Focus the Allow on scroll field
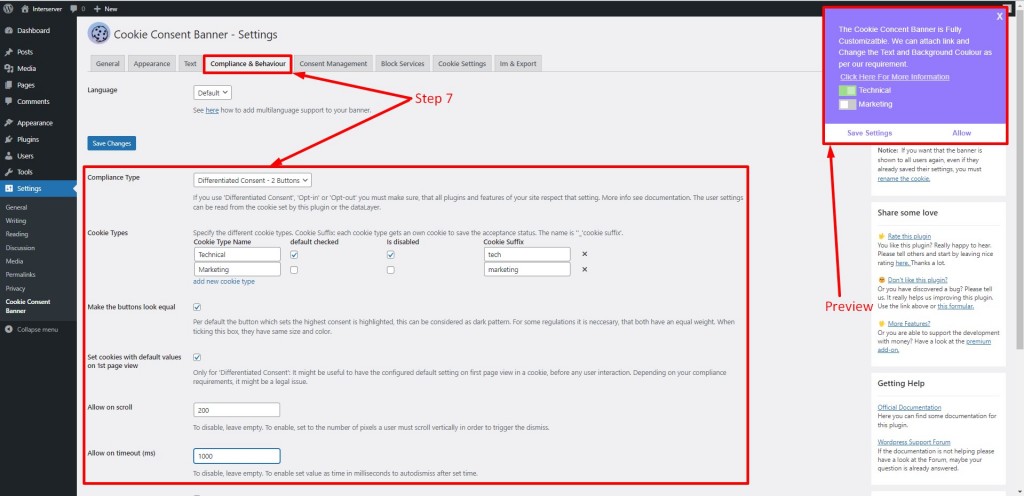1024x496 pixels. tap(236, 410)
